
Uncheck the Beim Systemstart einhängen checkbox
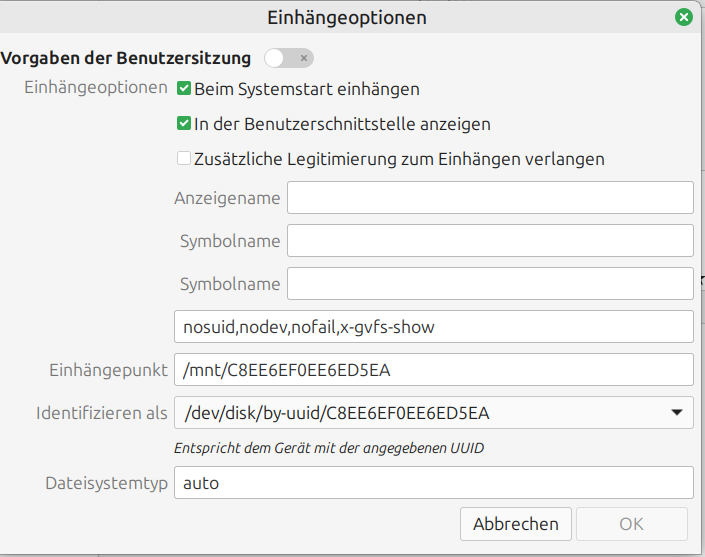click(x=184, y=89)
